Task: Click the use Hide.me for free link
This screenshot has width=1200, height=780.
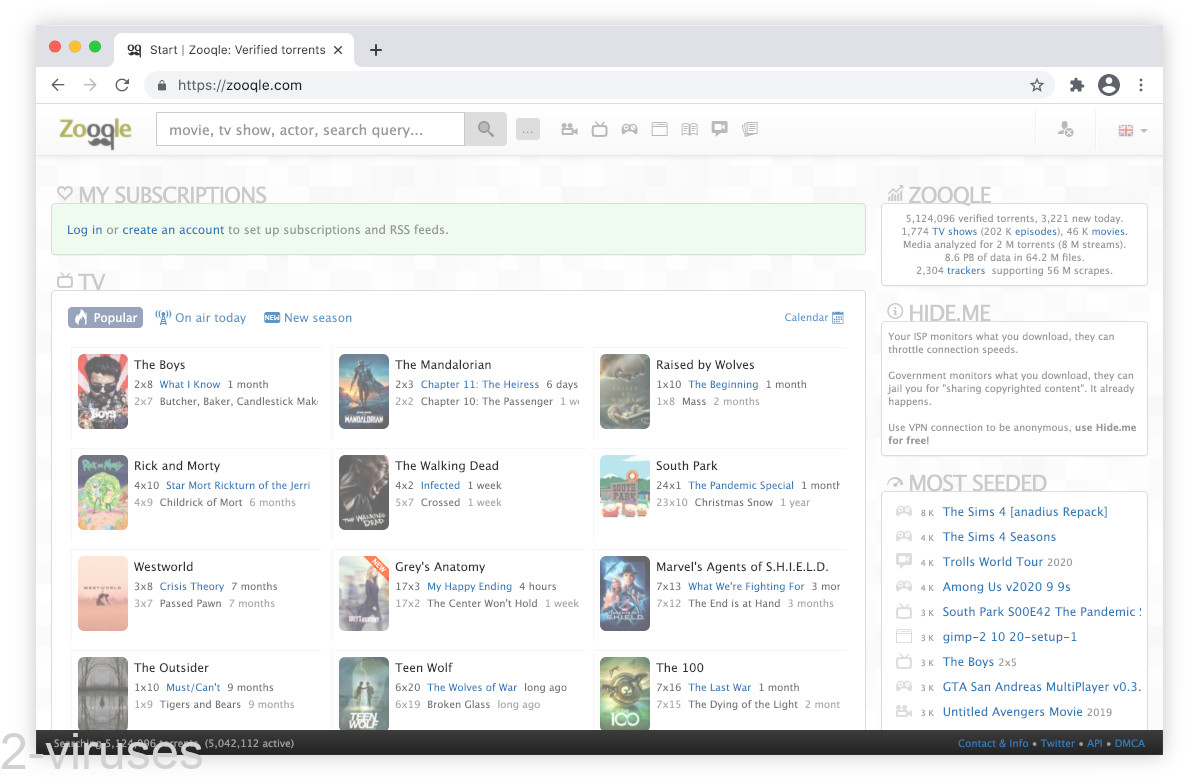Action: 1013,433
